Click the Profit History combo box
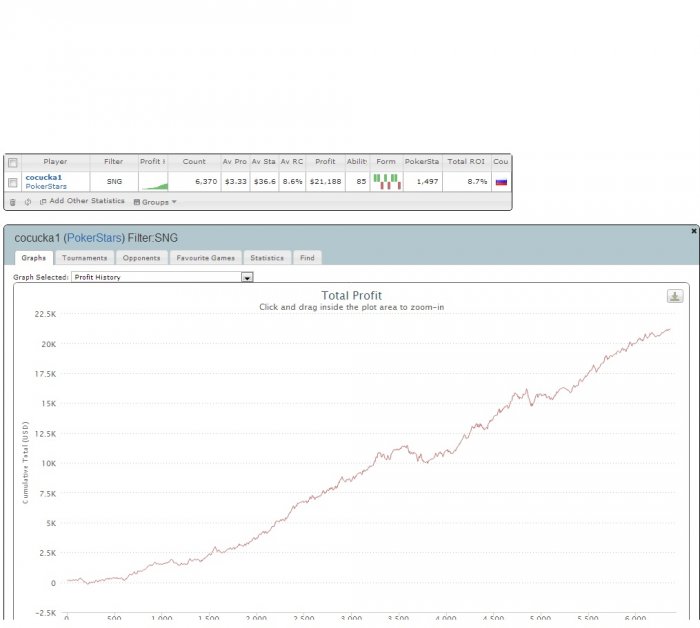This screenshot has height=628, width=700. pyautogui.click(x=162, y=277)
